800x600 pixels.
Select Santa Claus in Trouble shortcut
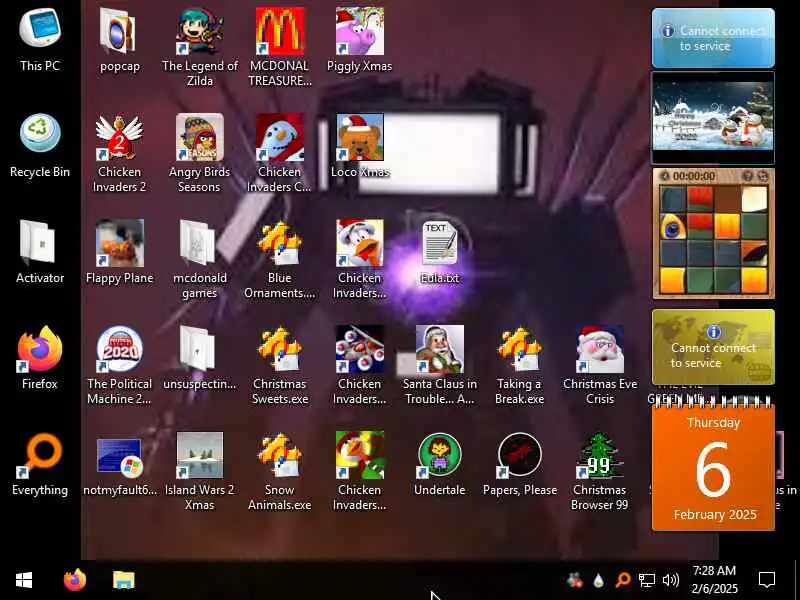(x=440, y=365)
